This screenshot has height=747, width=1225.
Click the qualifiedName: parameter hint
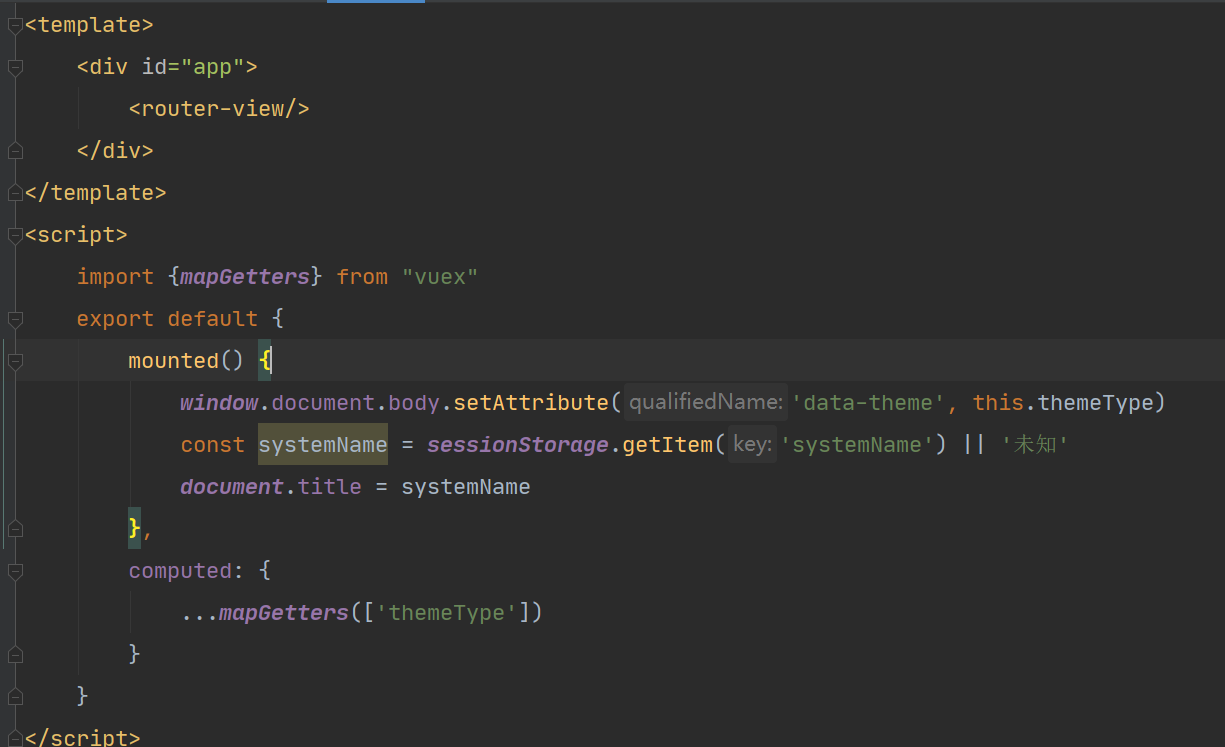point(706,403)
